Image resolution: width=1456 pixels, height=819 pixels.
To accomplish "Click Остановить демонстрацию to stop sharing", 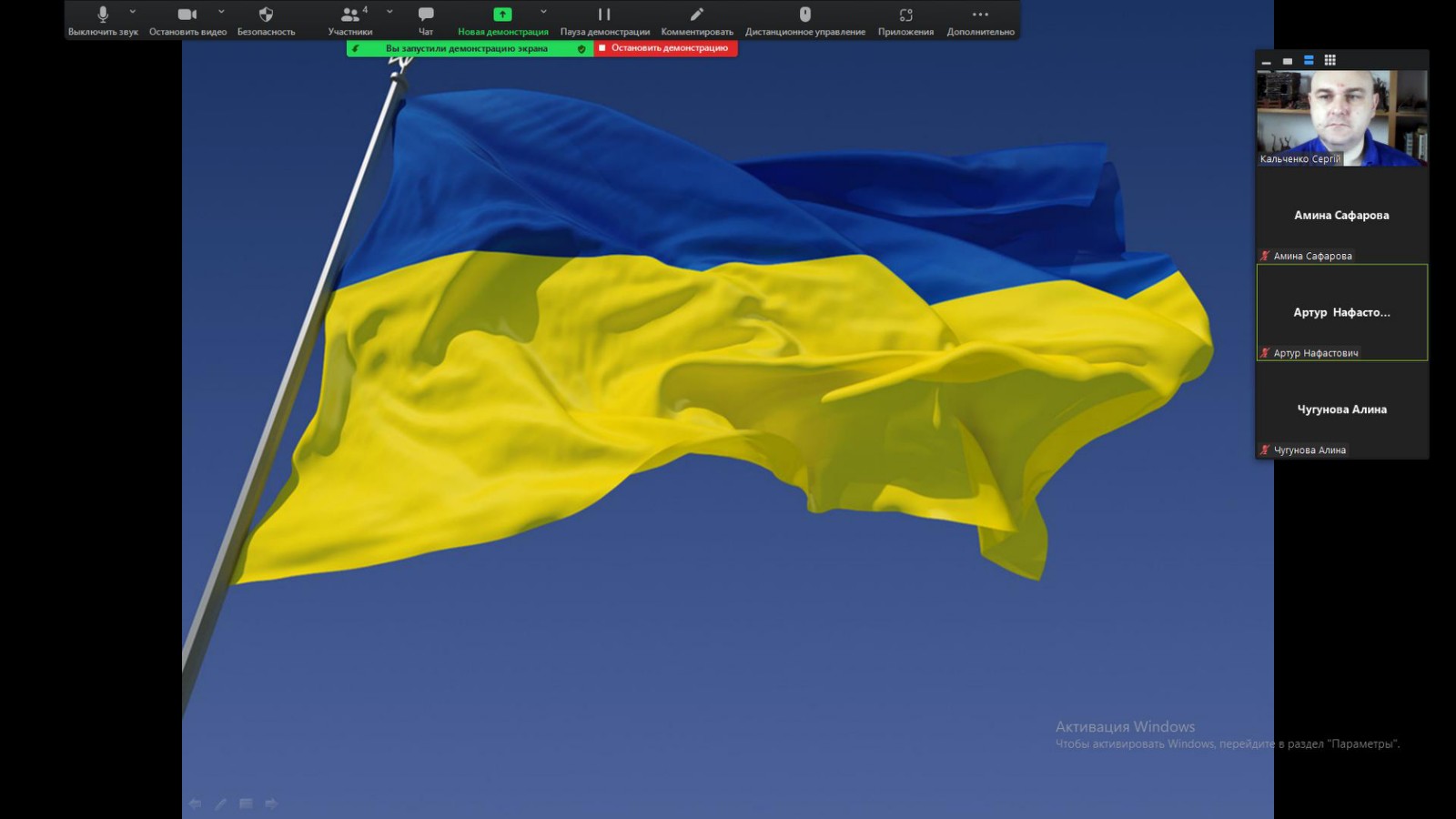I will [x=665, y=48].
